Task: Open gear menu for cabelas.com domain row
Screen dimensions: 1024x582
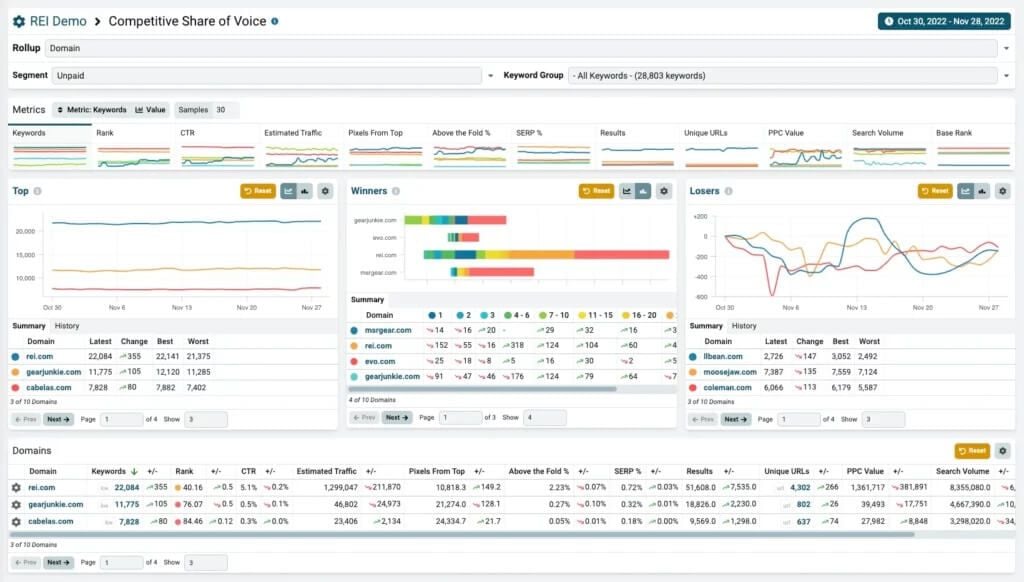Action: click(16, 521)
